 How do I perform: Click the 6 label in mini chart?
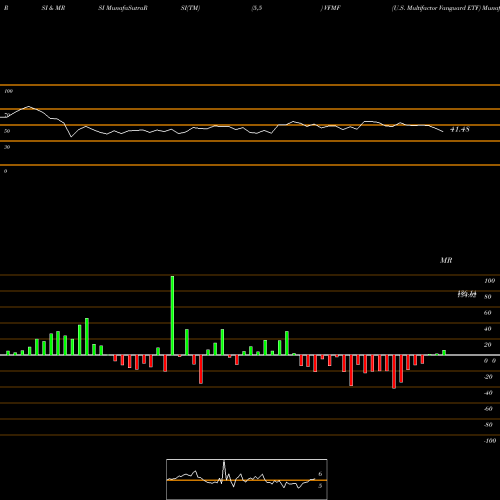tap(320, 474)
